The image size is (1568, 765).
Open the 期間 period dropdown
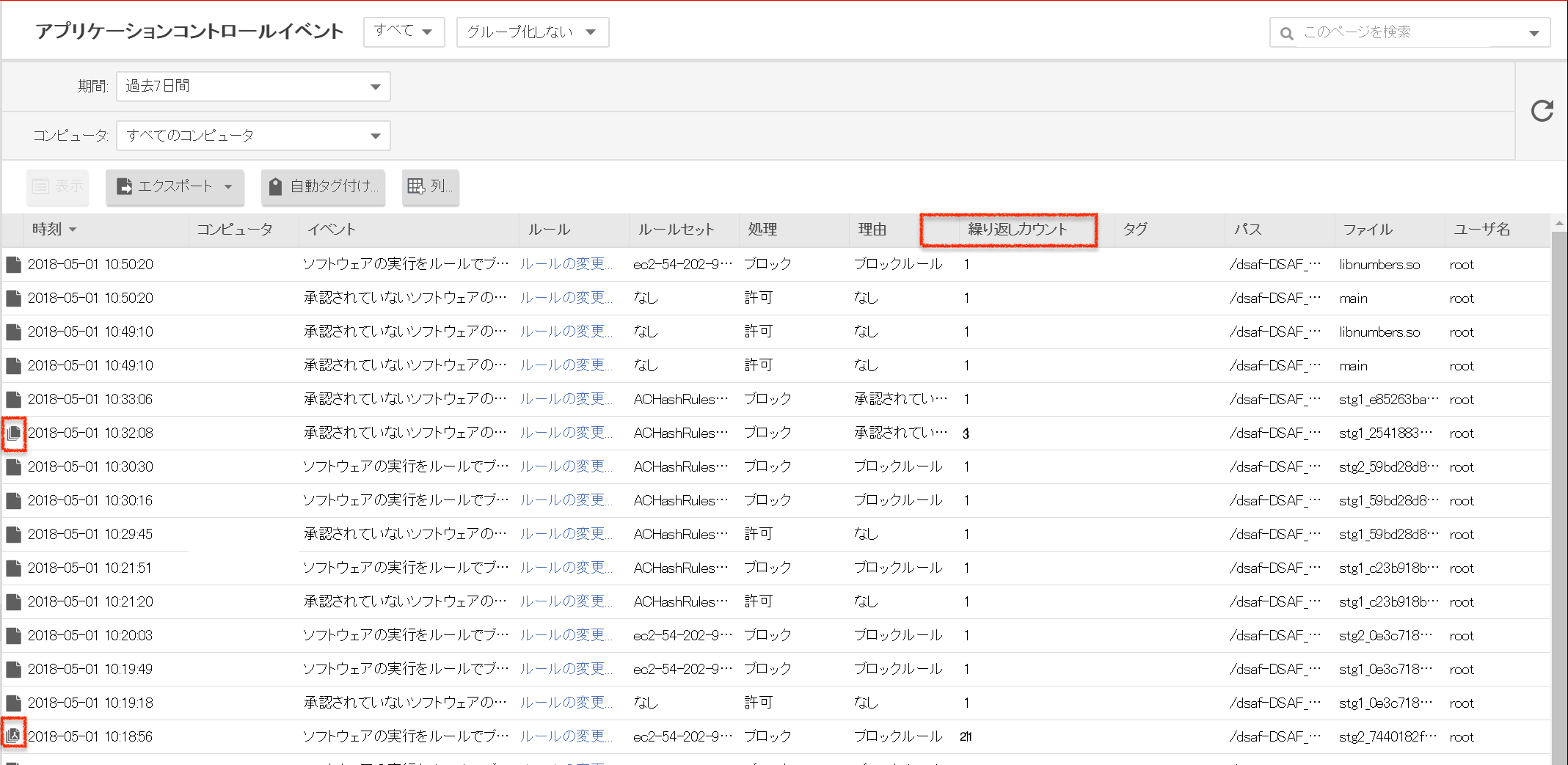pyautogui.click(x=253, y=87)
